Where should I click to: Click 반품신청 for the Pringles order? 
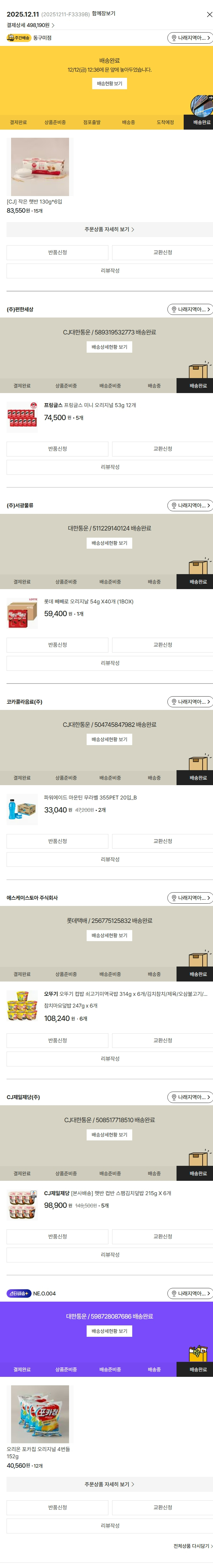point(58,449)
